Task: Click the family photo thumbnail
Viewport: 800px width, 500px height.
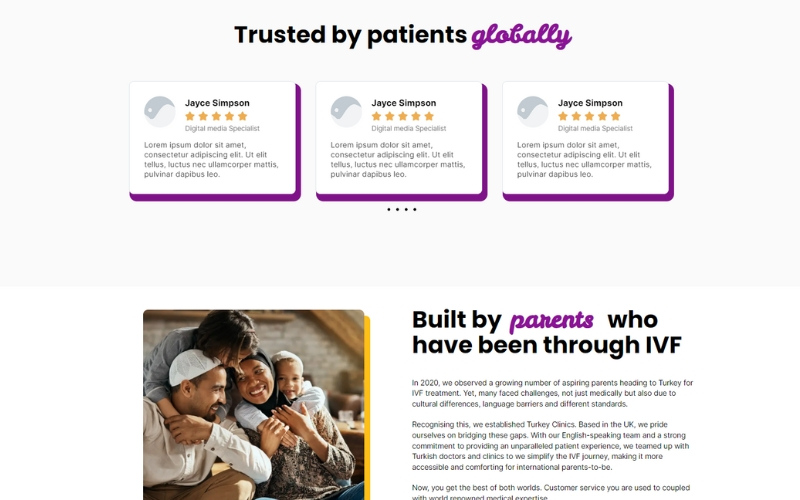Action: (253, 405)
